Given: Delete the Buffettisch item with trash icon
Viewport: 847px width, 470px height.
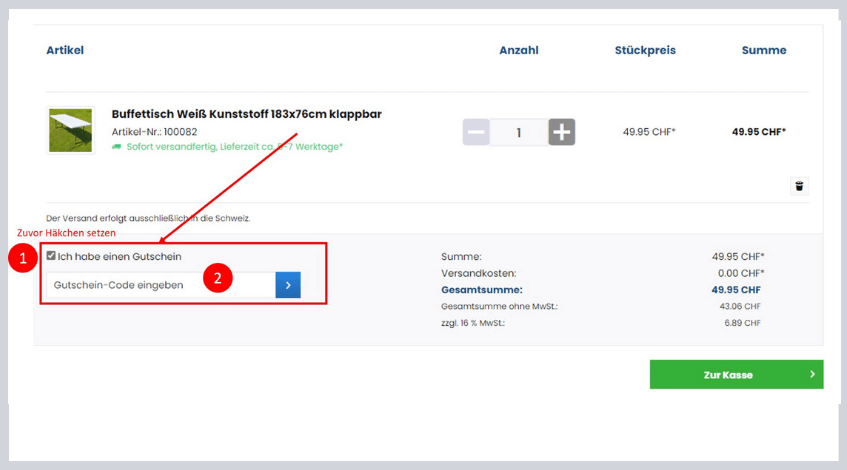Looking at the screenshot, I should [x=799, y=186].
